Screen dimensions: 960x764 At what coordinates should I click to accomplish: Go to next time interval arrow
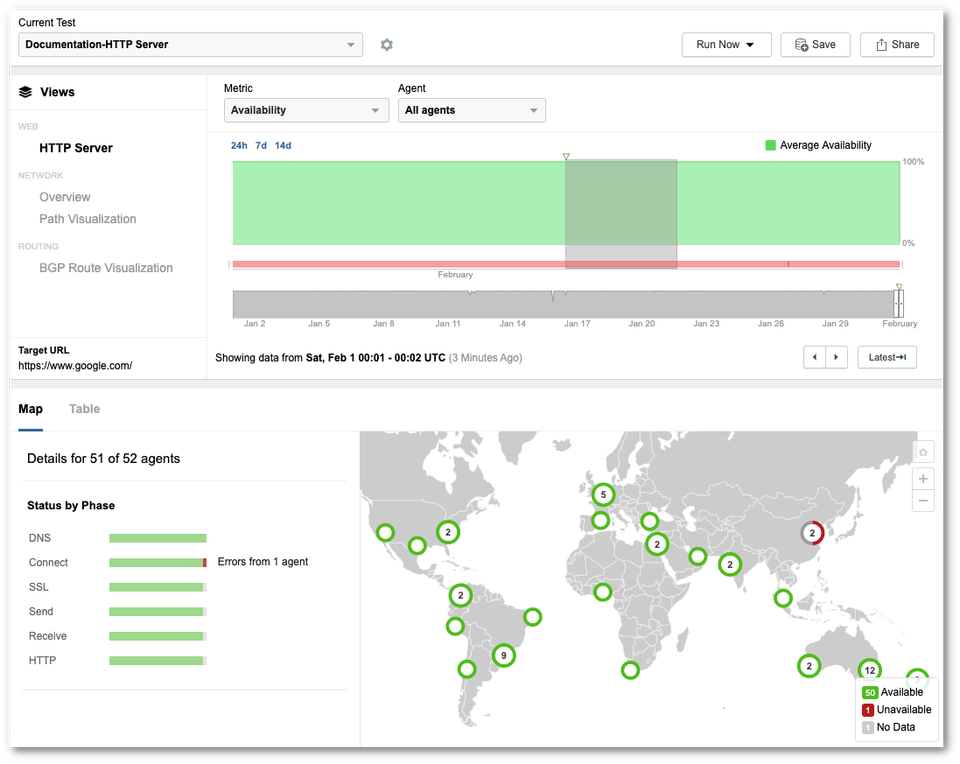coord(837,357)
